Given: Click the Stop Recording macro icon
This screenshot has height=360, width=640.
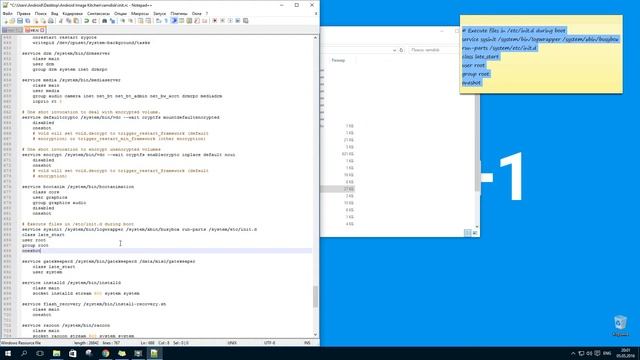Looking at the screenshot, I should [x=222, y=21].
